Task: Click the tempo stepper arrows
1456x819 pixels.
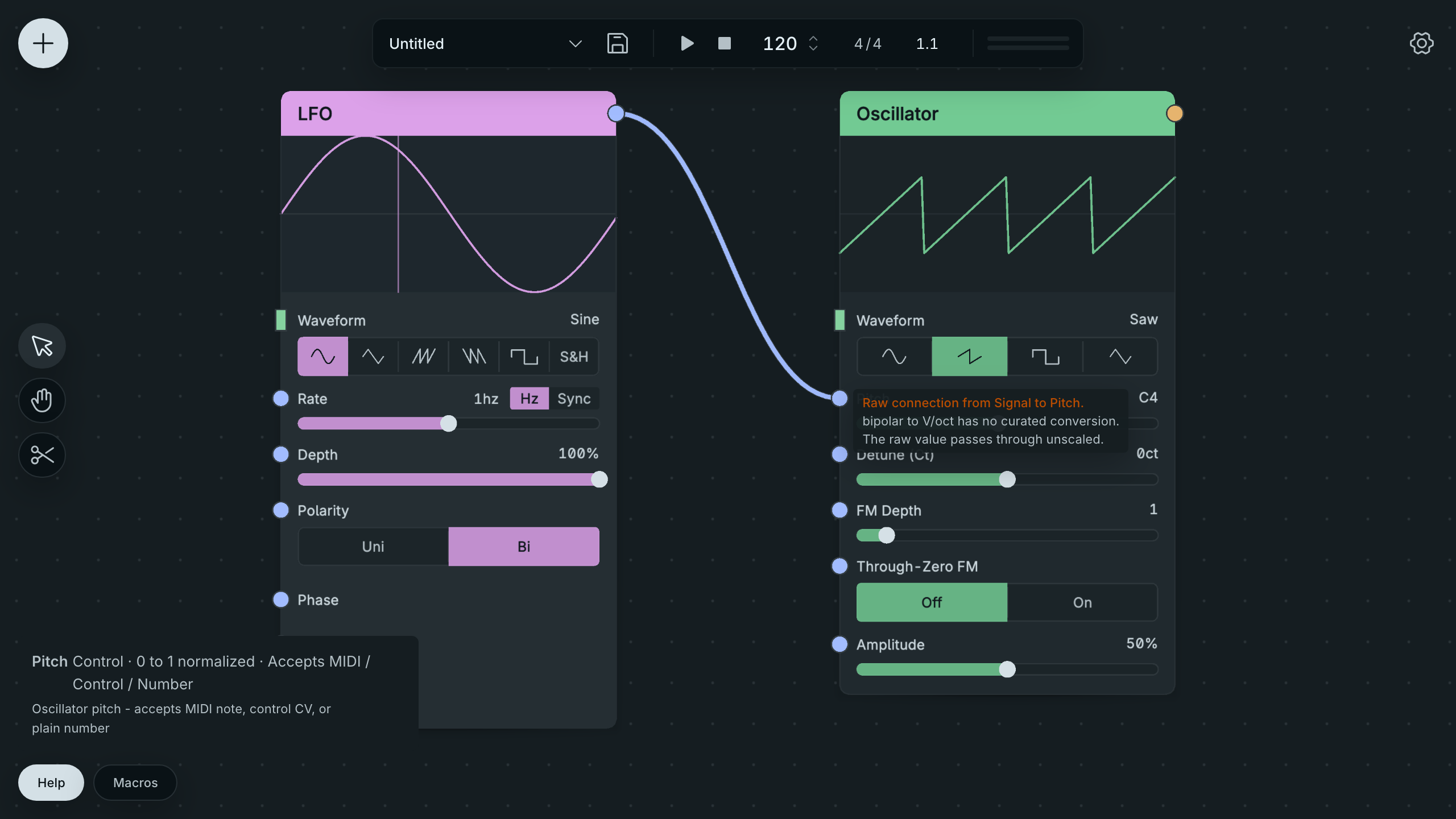Action: click(x=813, y=43)
